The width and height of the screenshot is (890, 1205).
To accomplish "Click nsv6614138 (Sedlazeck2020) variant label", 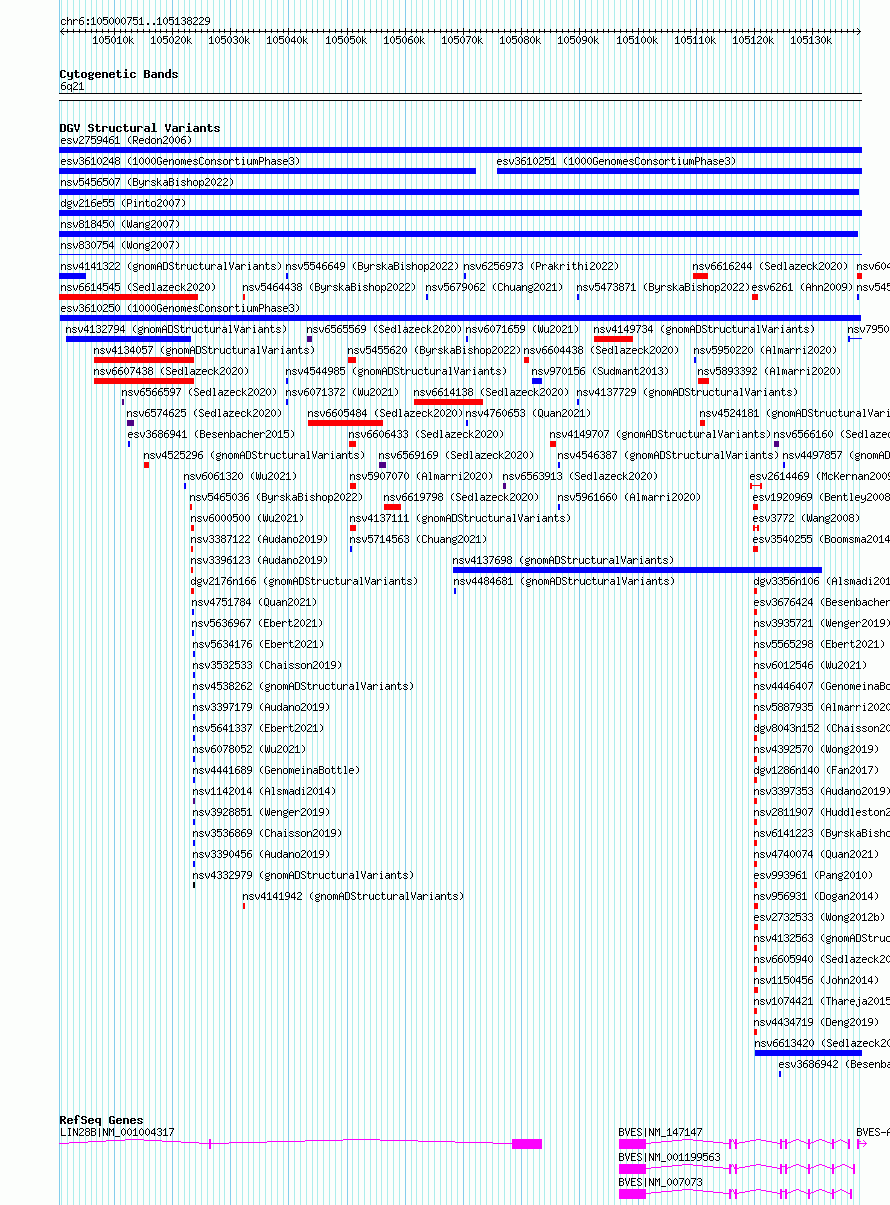I will tap(491, 392).
